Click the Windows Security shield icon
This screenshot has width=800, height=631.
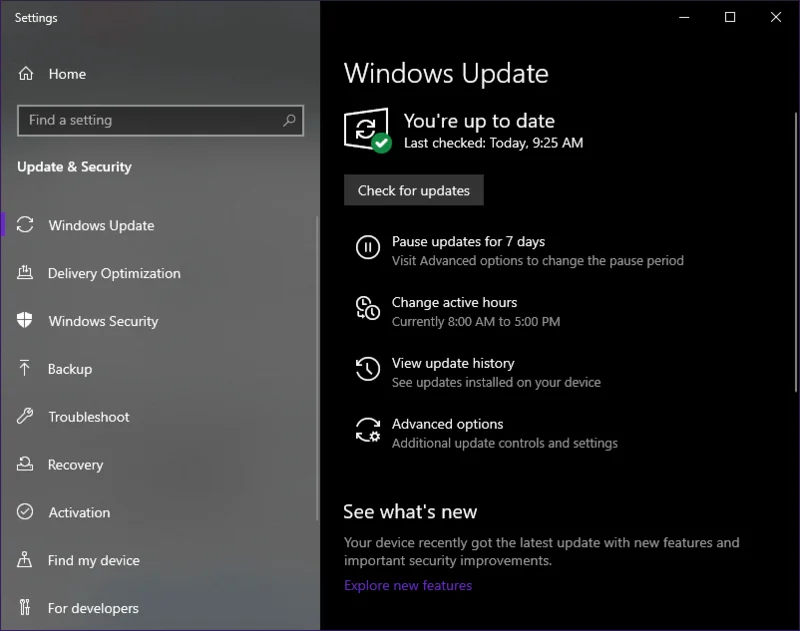(x=24, y=320)
